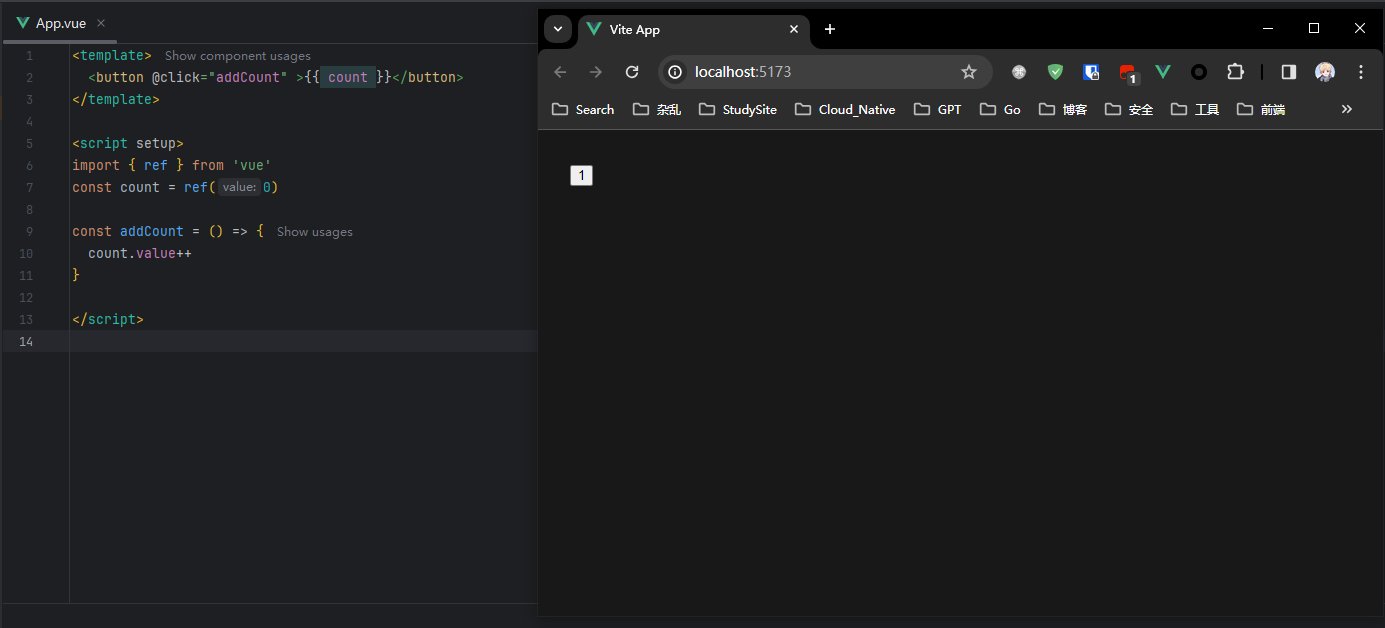Reload the localhost page
The image size is (1385, 628).
click(x=632, y=72)
